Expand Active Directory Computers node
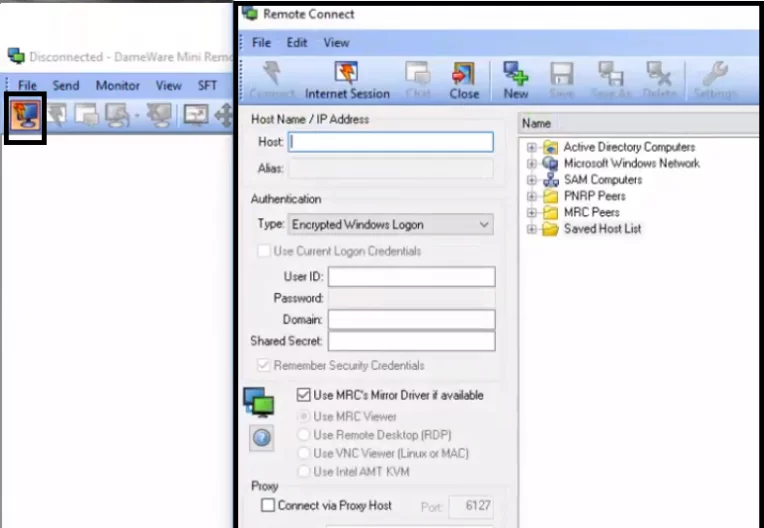Viewport: 764px width, 528px height. pyautogui.click(x=532, y=147)
